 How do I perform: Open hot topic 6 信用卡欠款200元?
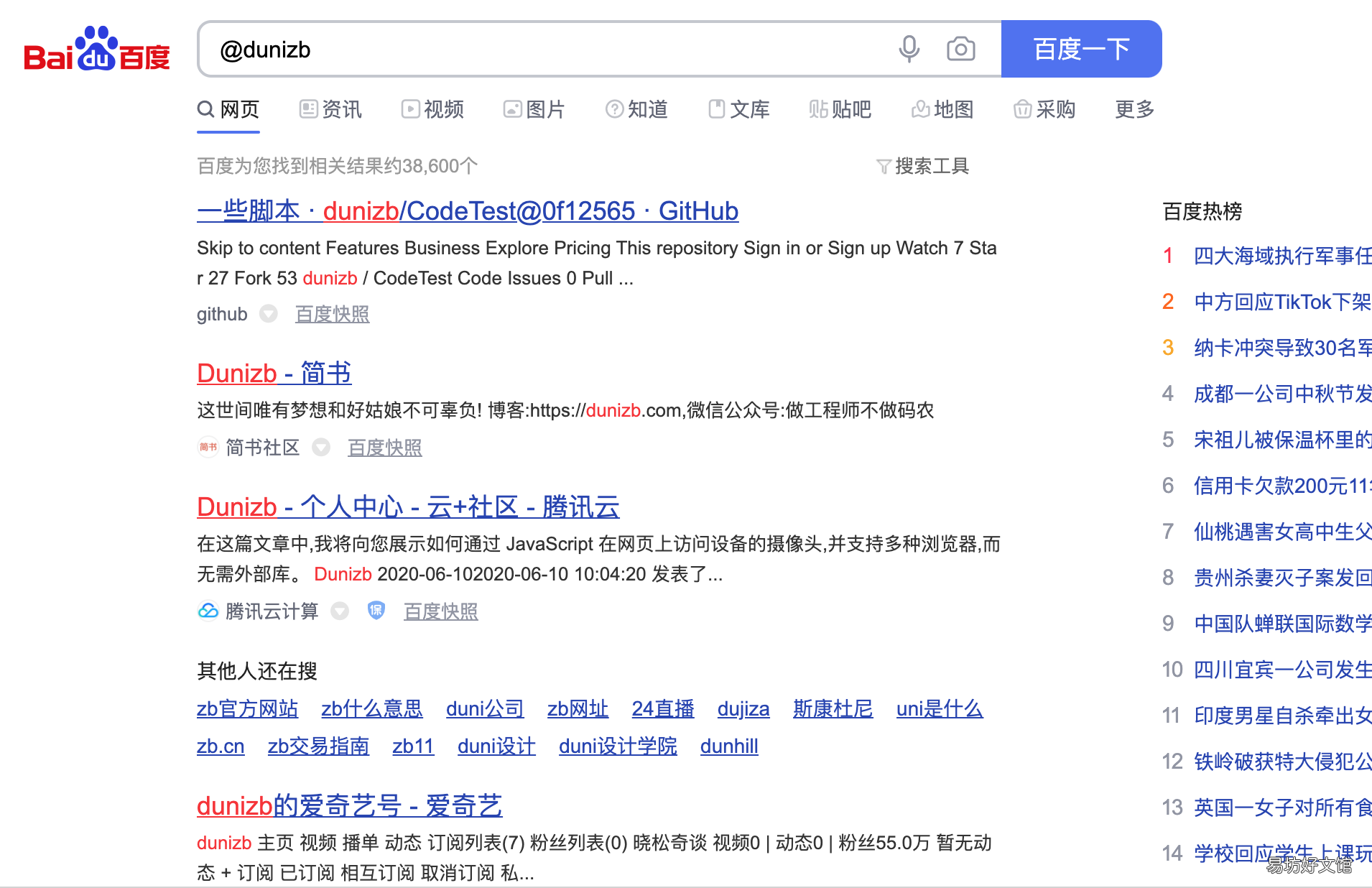point(1283,486)
